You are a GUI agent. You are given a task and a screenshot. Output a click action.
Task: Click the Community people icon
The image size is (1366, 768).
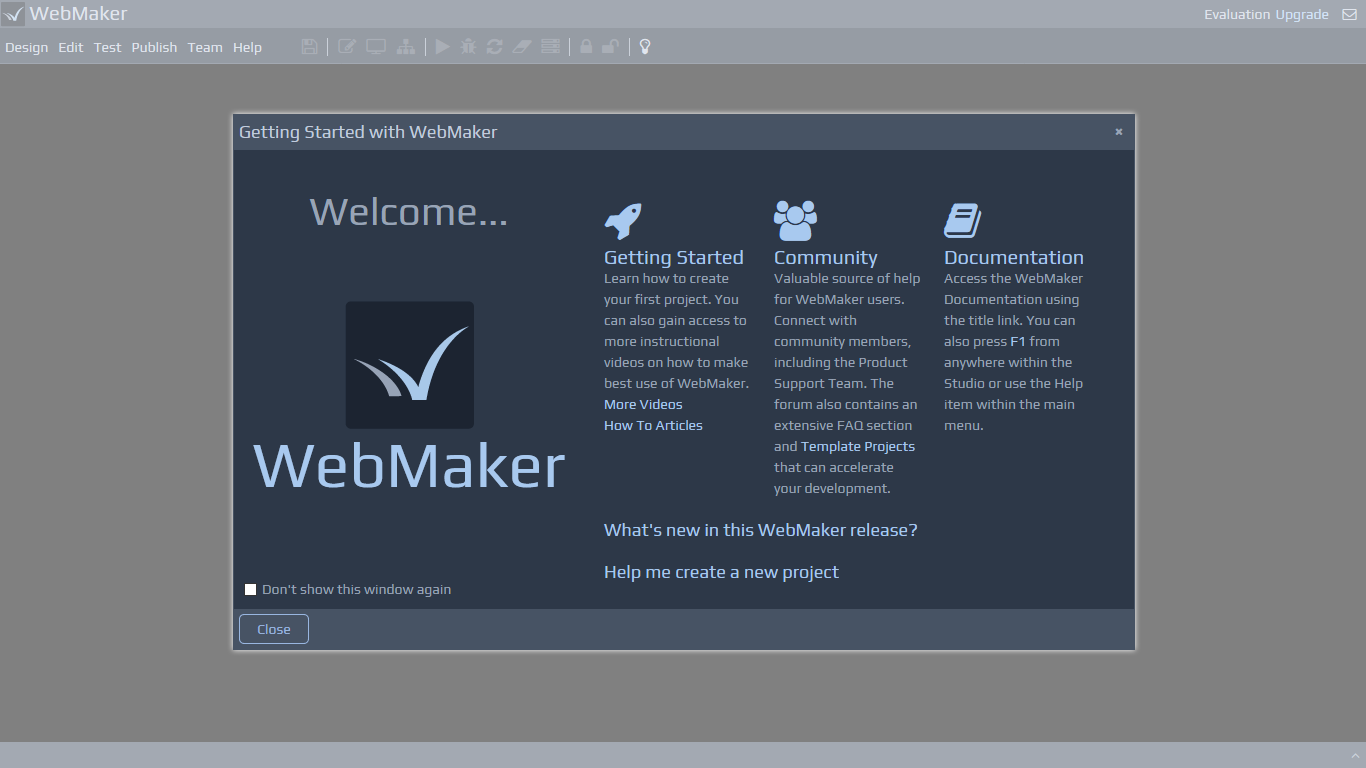tap(795, 221)
